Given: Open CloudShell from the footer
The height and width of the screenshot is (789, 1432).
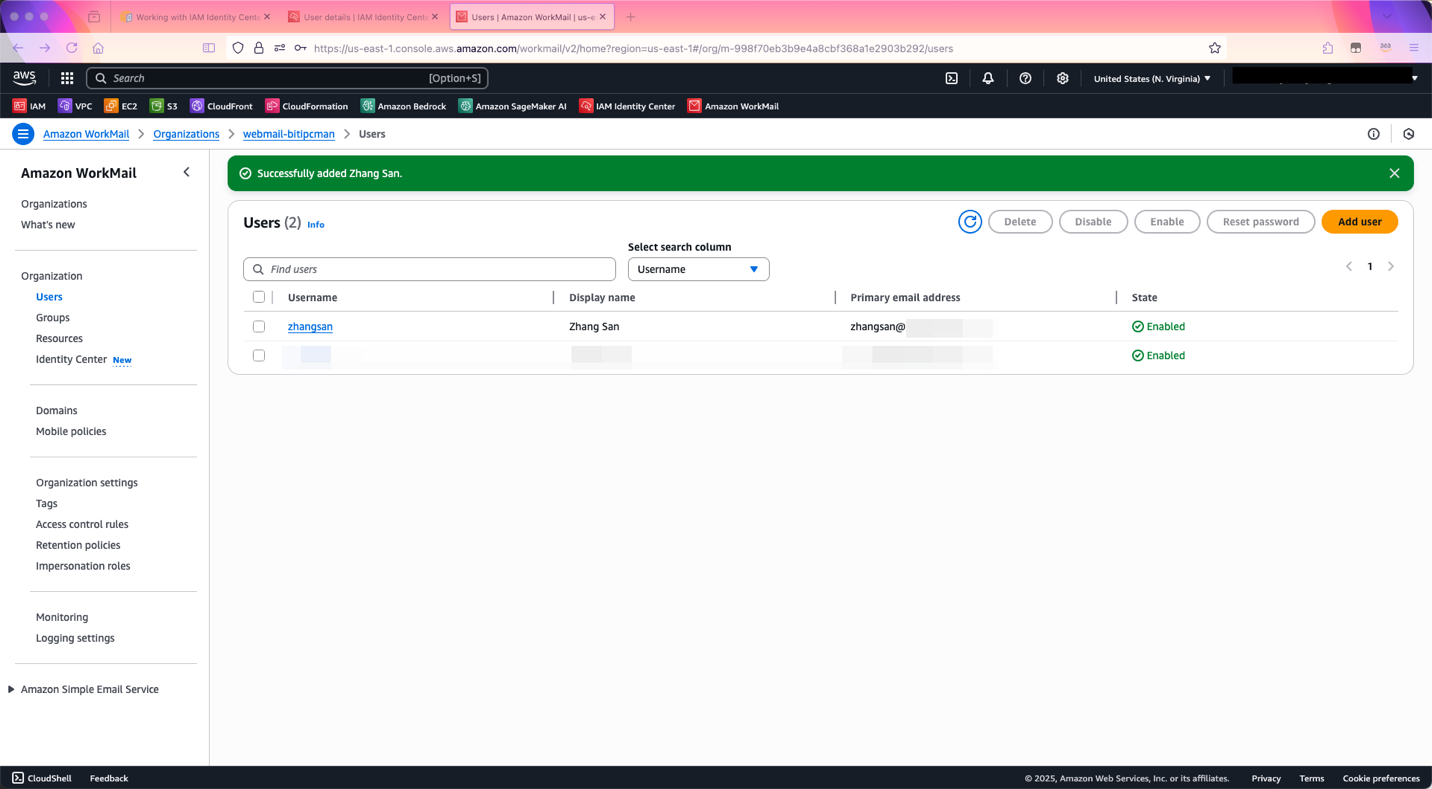Looking at the screenshot, I should click(42, 778).
